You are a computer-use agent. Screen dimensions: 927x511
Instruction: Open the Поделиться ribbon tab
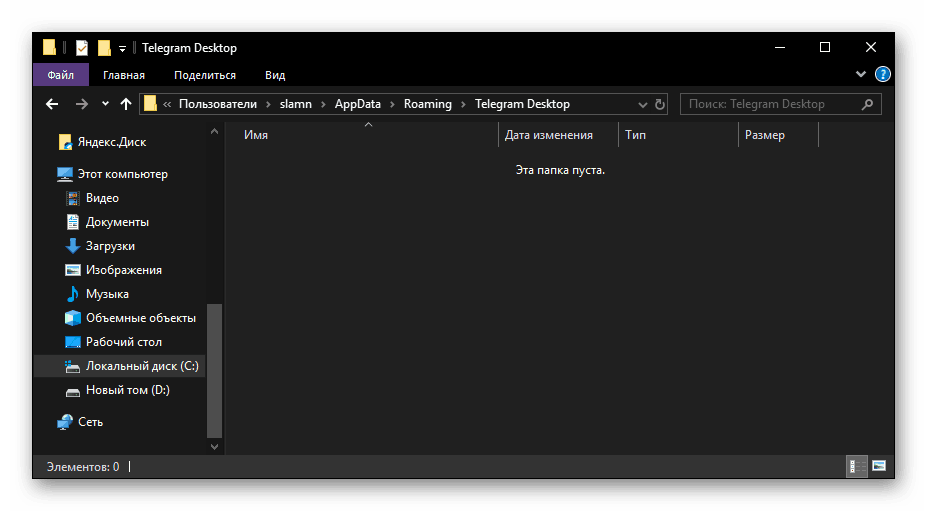coord(205,75)
